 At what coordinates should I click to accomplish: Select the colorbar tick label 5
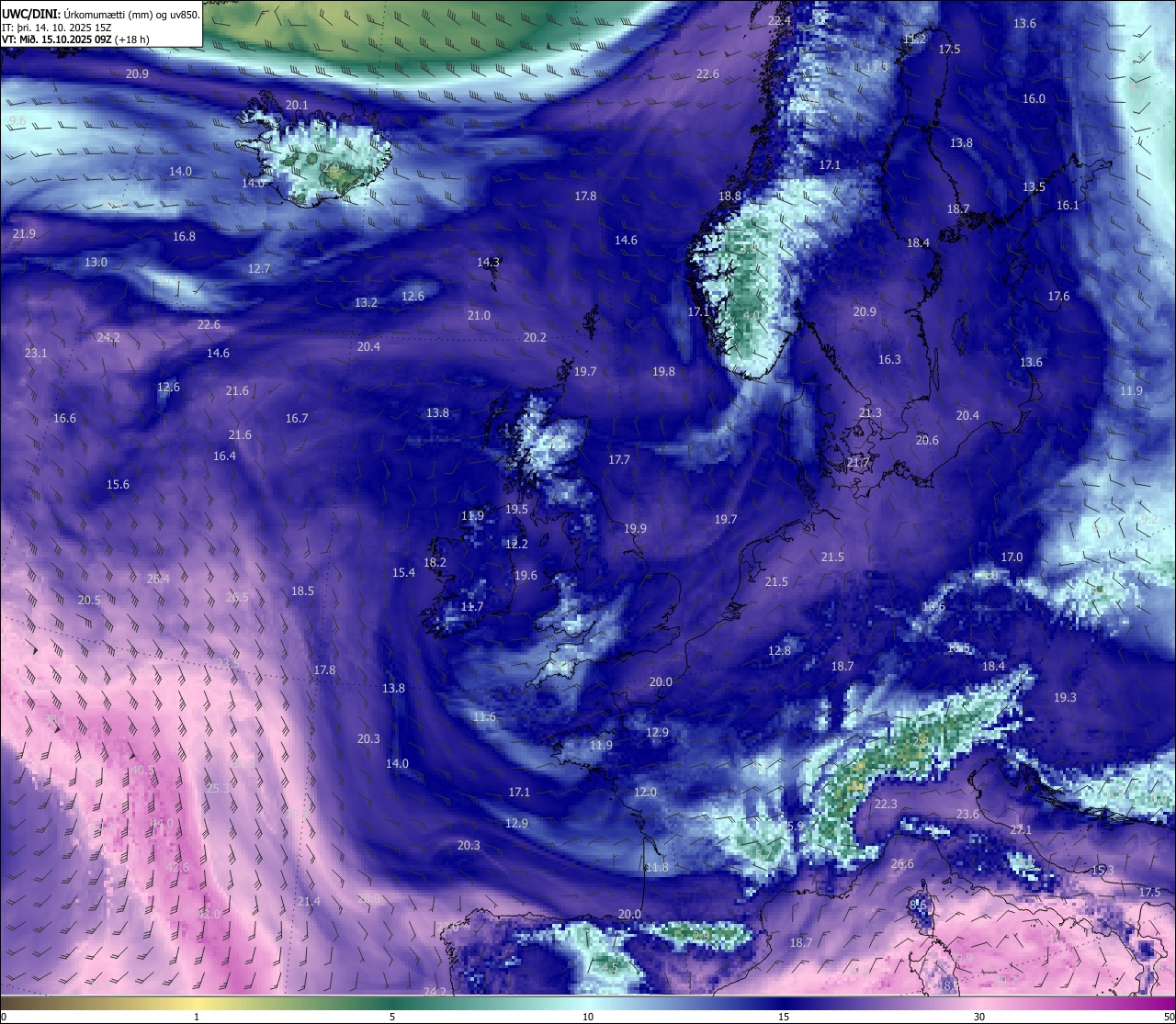click(x=392, y=1017)
